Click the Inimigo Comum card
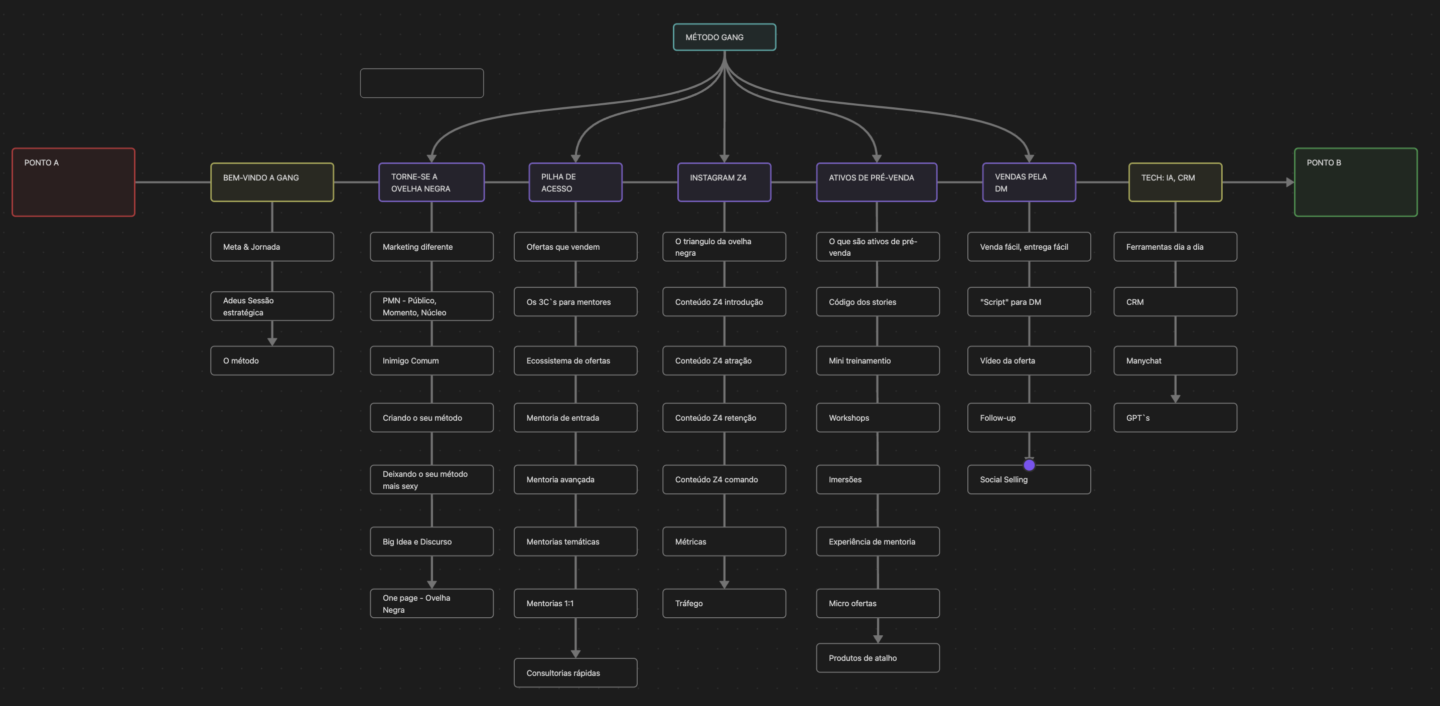The height and width of the screenshot is (706, 1440). (x=431, y=361)
